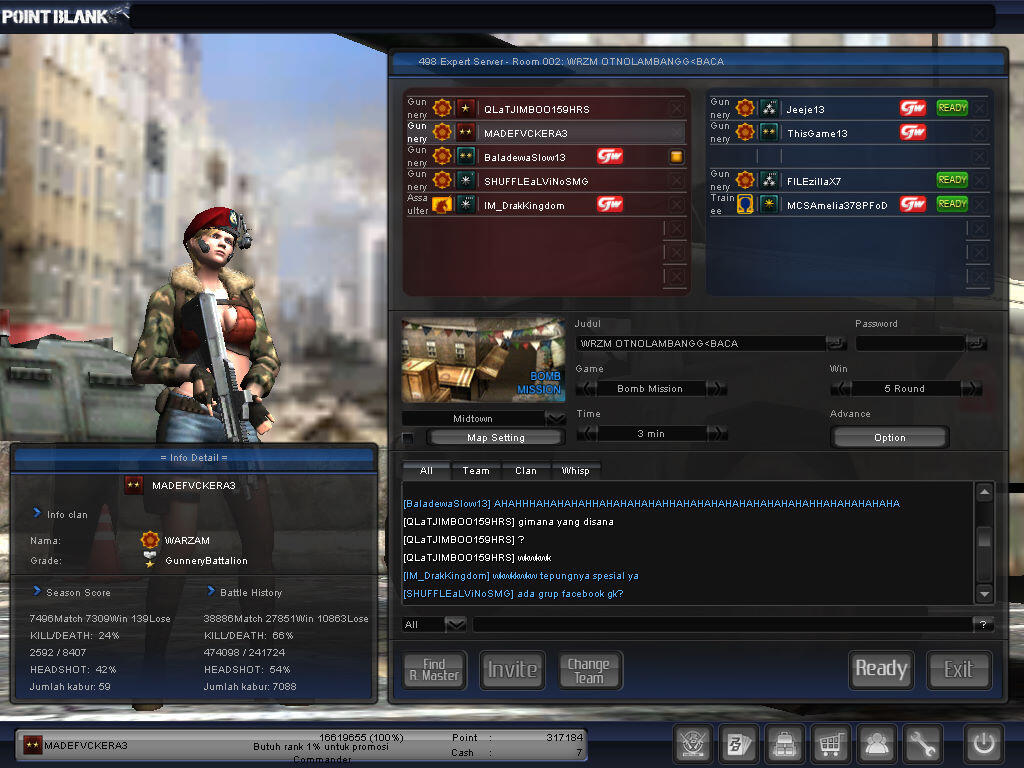Click the chat help question mark button
This screenshot has width=1024, height=768.
click(983, 625)
